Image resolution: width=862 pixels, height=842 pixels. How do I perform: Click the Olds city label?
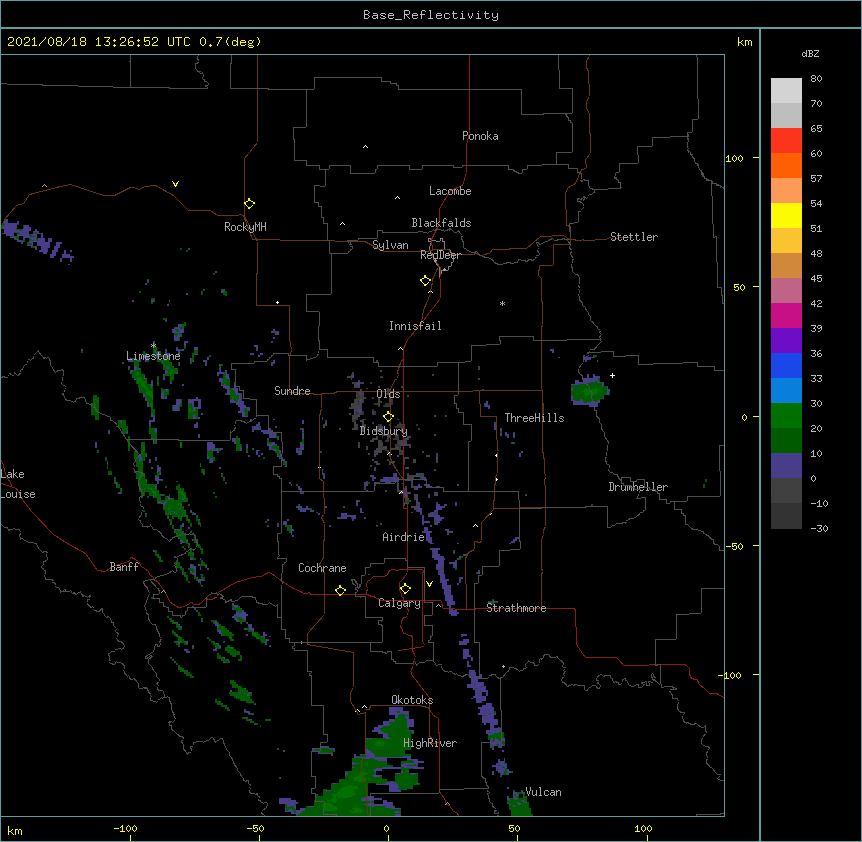pyautogui.click(x=388, y=394)
